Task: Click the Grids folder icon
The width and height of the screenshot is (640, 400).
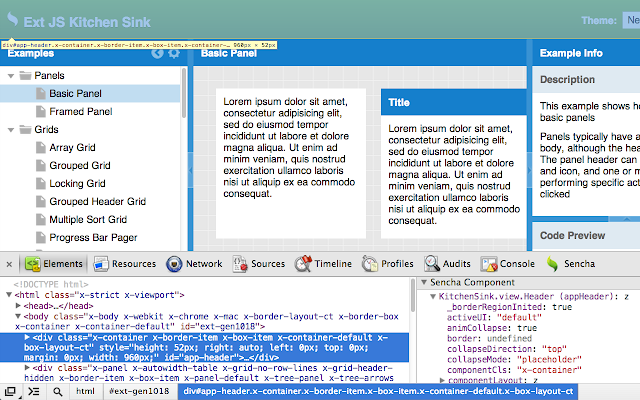Action: (x=26, y=129)
